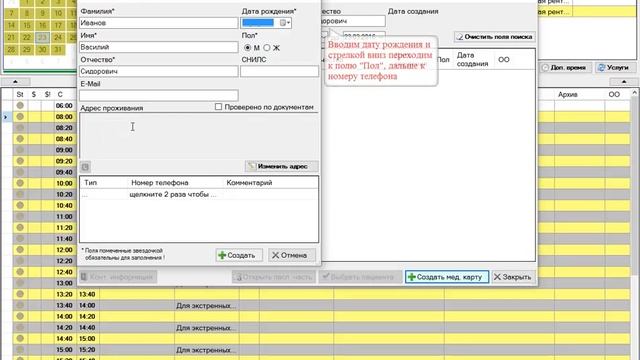The image size is (640, 360).
Task: Click the status circle in the 10:00 row
Action: coord(20,183)
